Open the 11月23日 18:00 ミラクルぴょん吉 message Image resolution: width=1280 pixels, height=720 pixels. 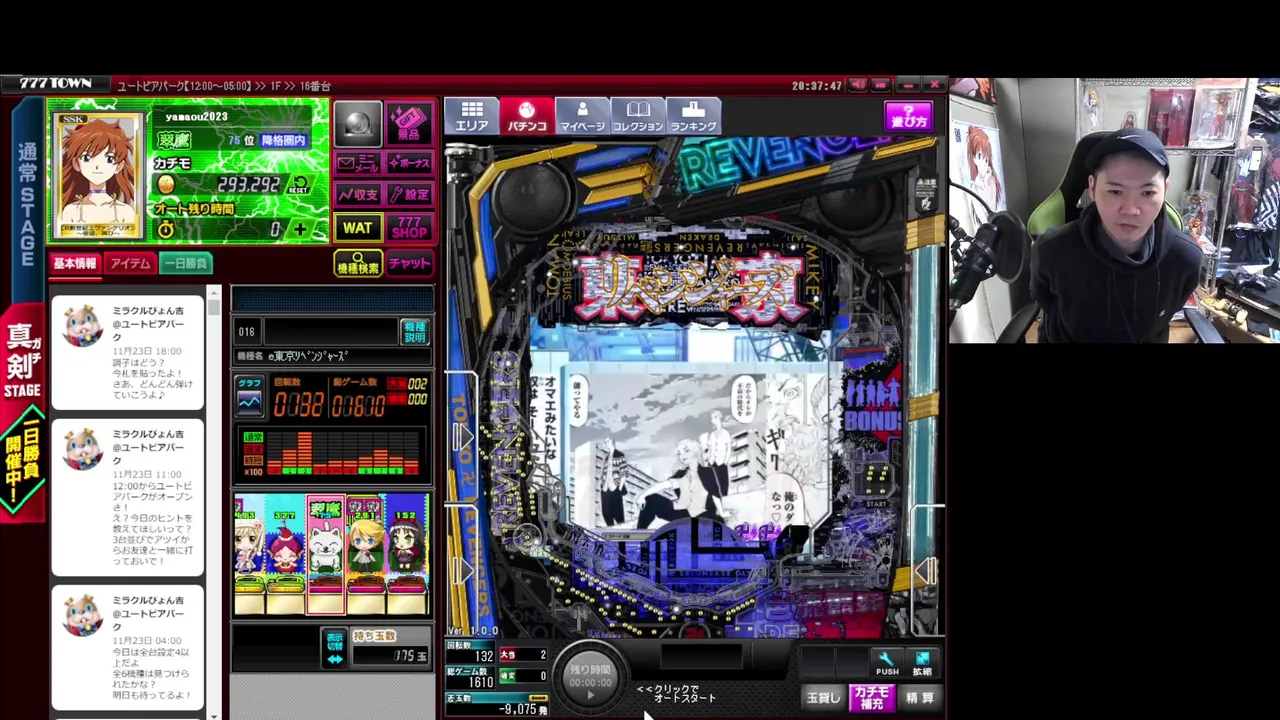[127, 352]
